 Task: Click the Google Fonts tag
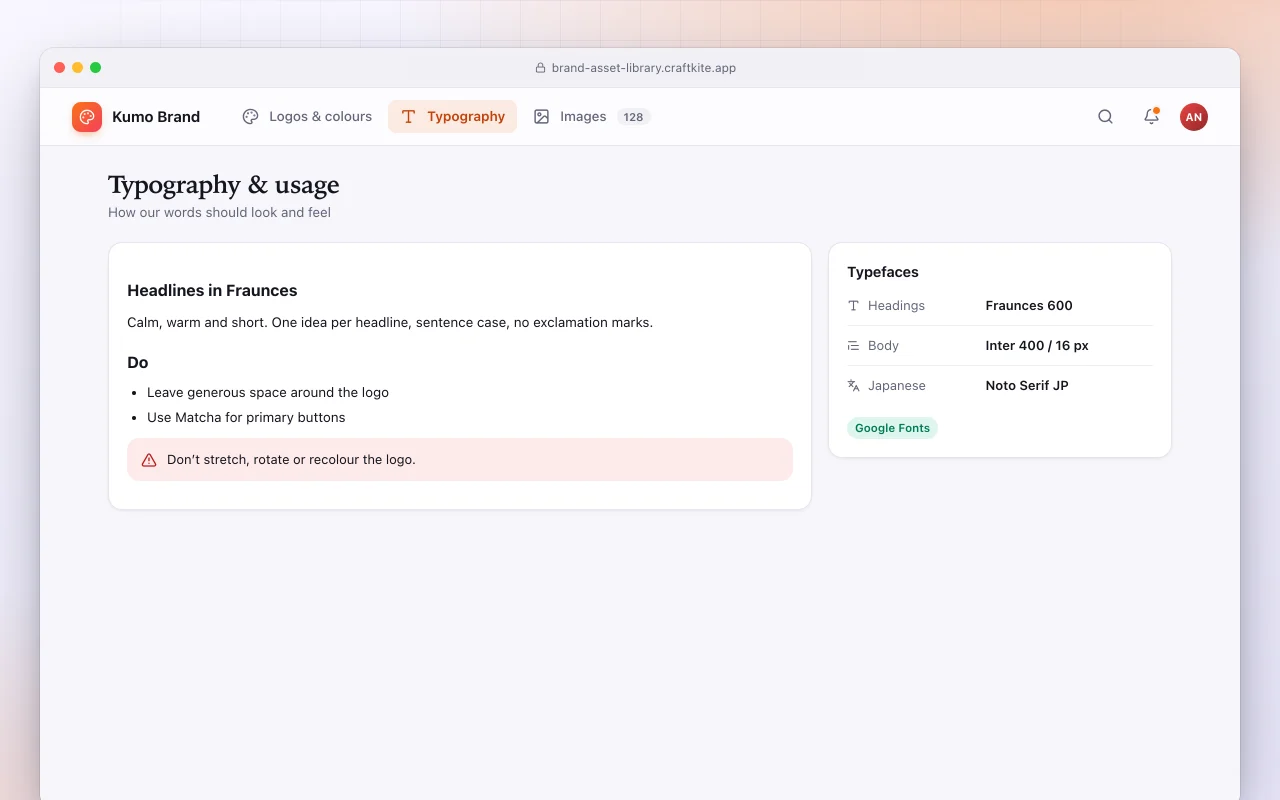coord(892,428)
